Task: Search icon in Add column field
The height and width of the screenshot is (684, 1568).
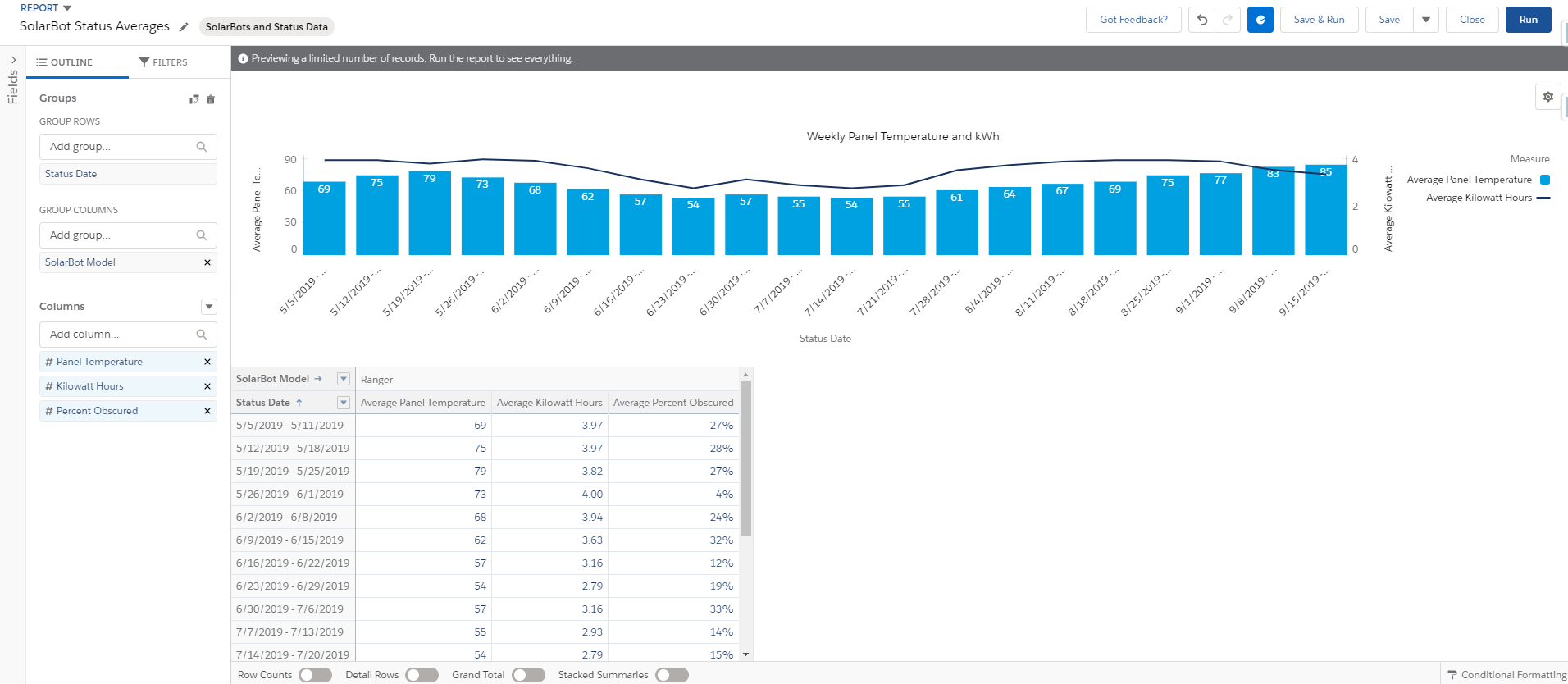Action: (x=202, y=335)
